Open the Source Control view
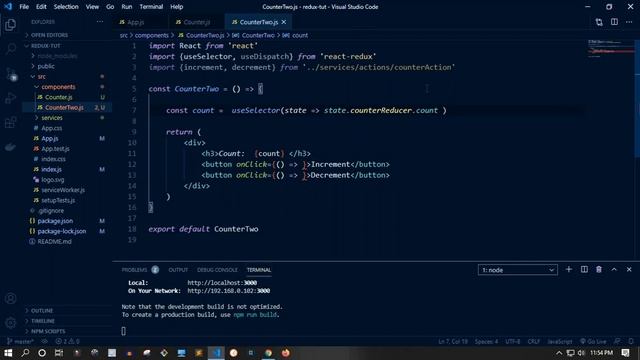Screen dimensions: 640x360 click(x=11, y=74)
